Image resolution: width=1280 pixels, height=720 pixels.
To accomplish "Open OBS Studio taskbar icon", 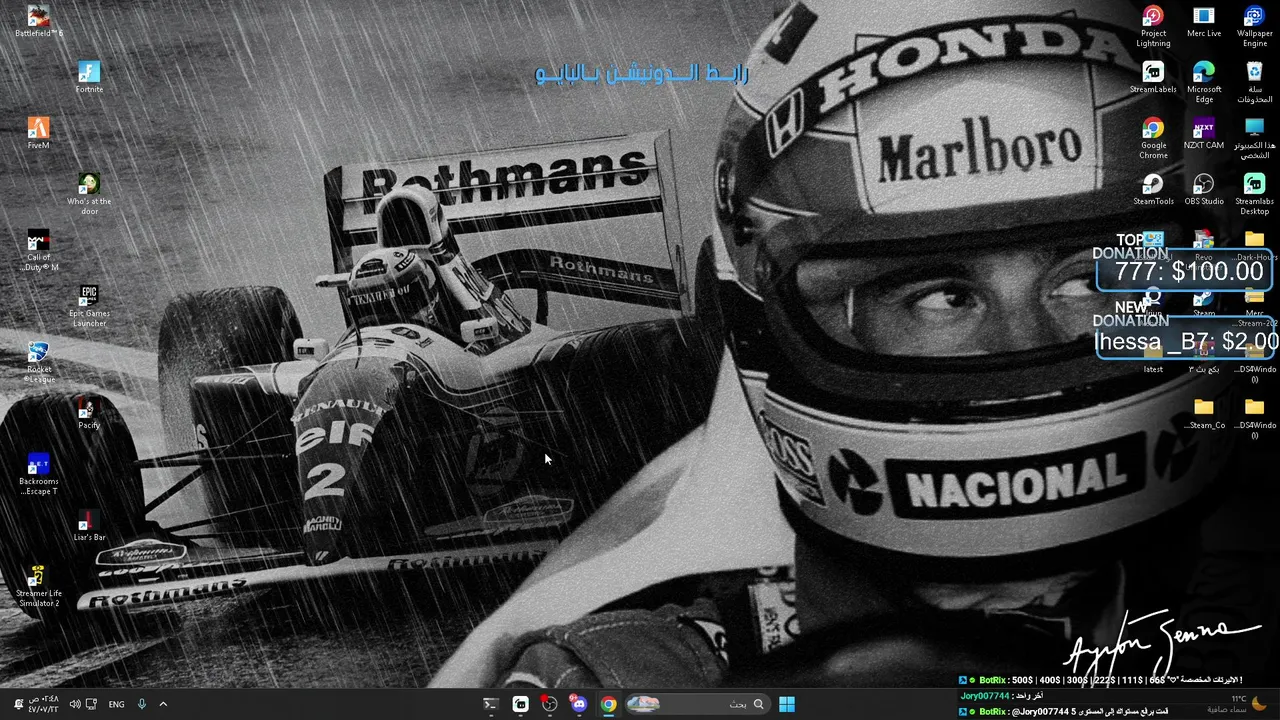I will point(549,704).
